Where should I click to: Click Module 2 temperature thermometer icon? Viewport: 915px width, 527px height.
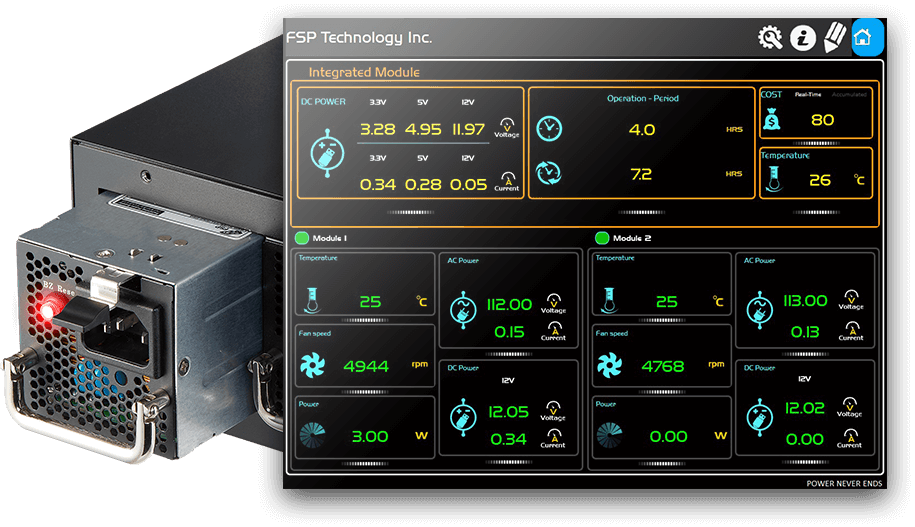click(x=609, y=301)
